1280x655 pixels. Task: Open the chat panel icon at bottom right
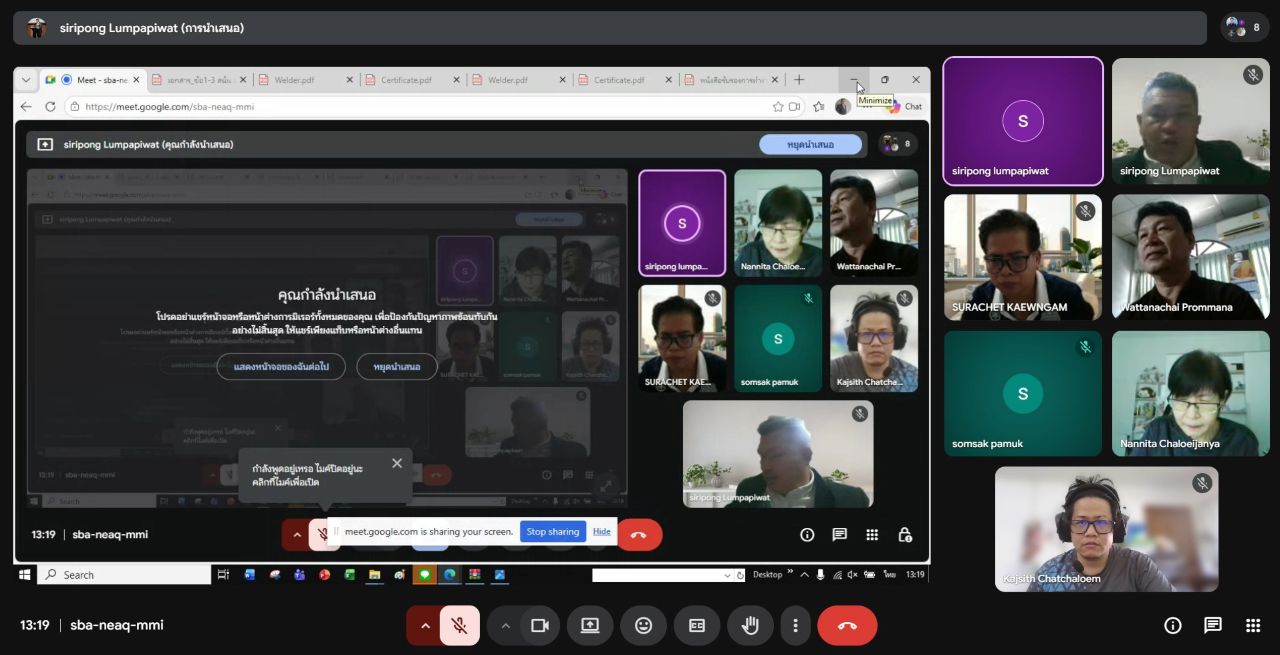point(1213,626)
